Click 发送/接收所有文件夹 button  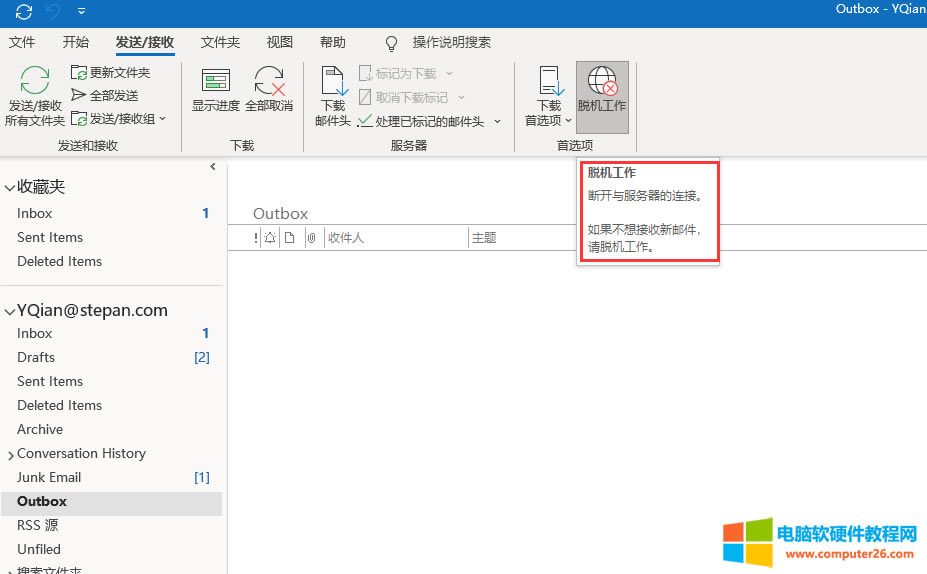(34, 96)
